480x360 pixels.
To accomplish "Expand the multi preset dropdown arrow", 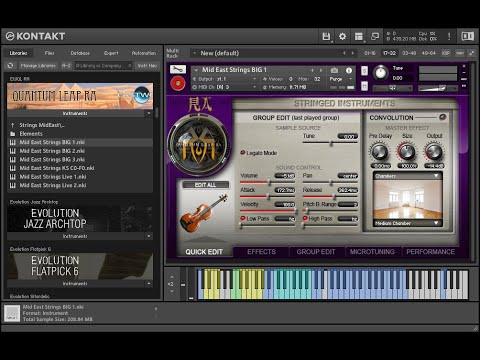I will pyautogui.click(x=195, y=53).
